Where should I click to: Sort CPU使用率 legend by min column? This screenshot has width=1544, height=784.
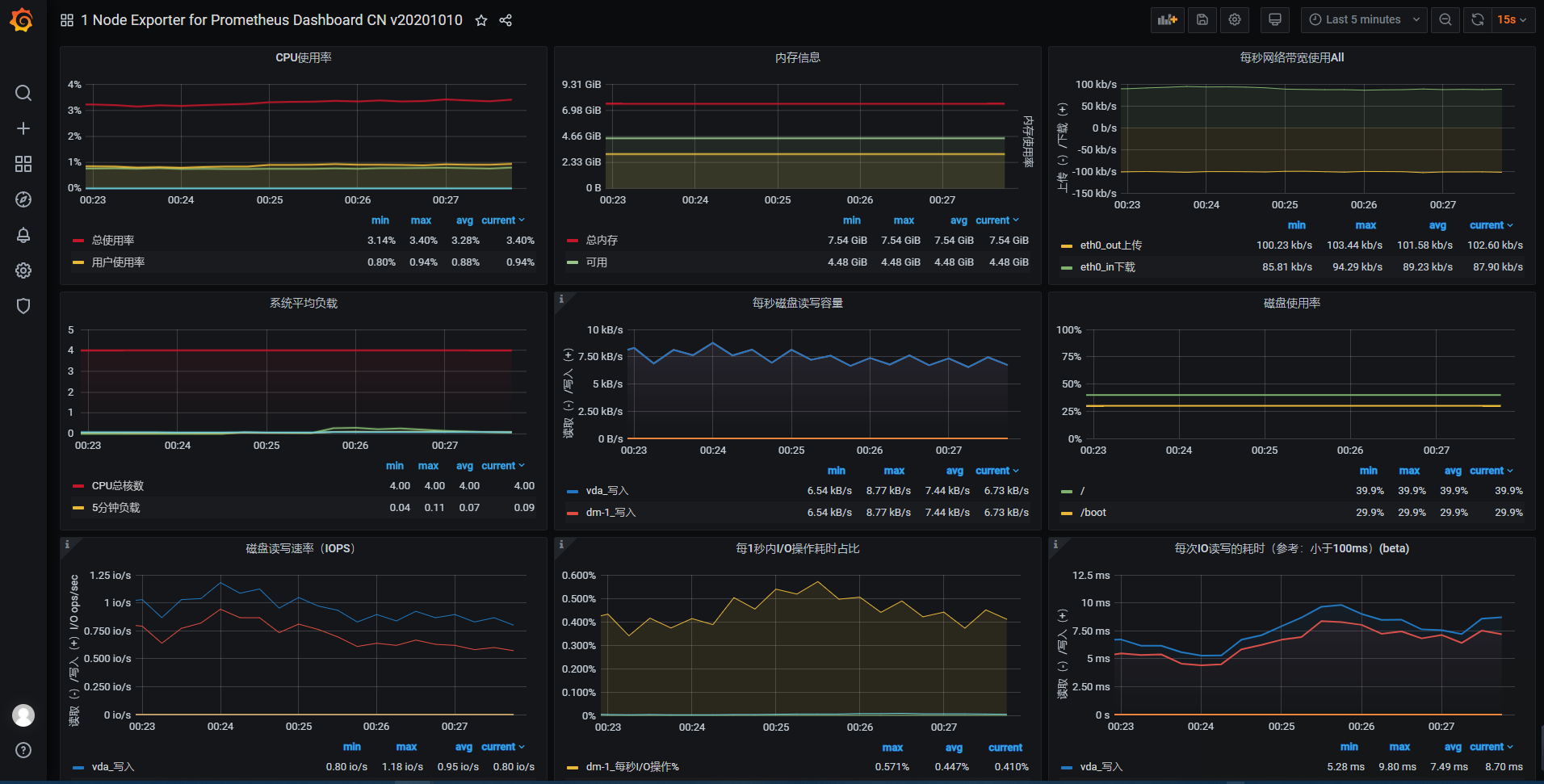click(380, 220)
